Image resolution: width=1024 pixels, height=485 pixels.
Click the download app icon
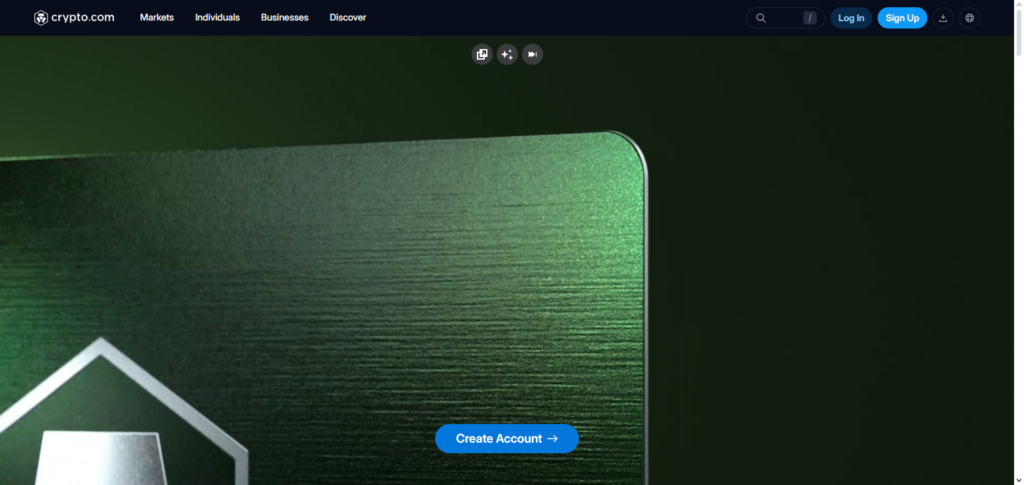[x=943, y=18]
